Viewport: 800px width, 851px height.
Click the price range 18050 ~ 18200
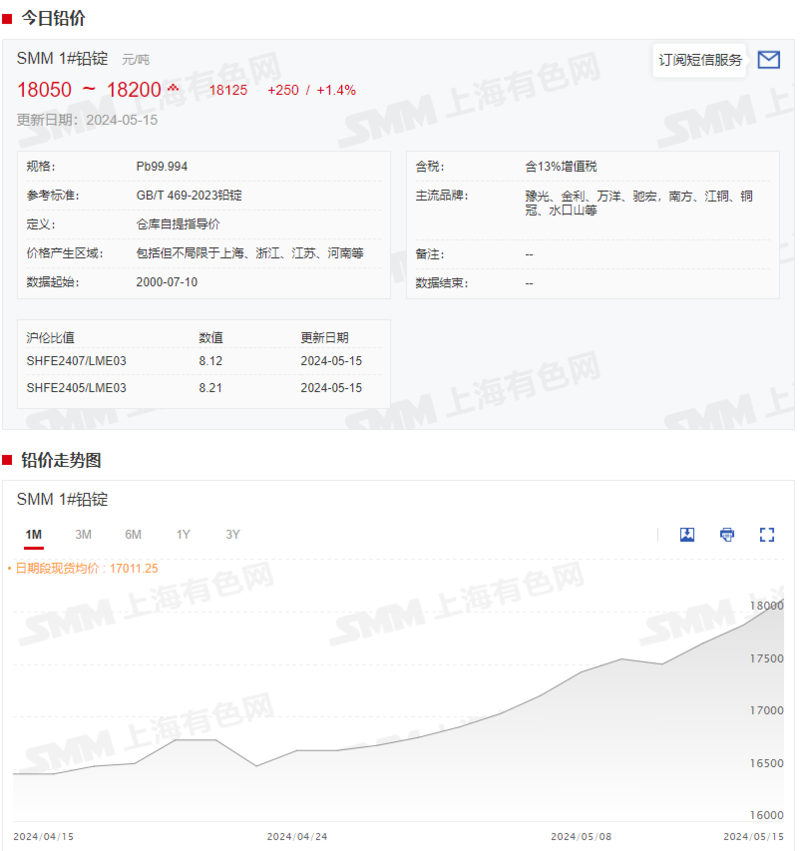coord(89,90)
